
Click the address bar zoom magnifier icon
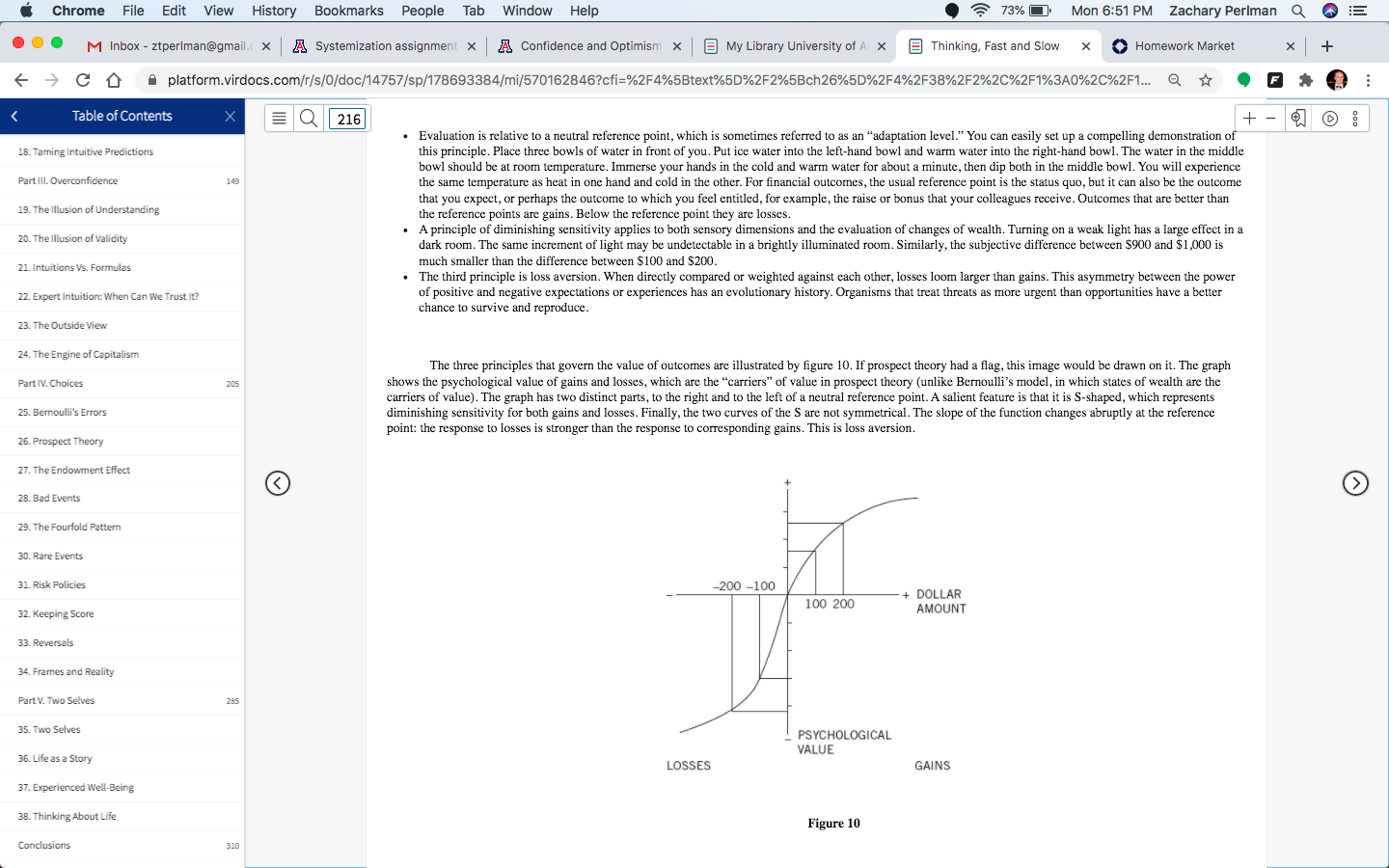(1175, 80)
